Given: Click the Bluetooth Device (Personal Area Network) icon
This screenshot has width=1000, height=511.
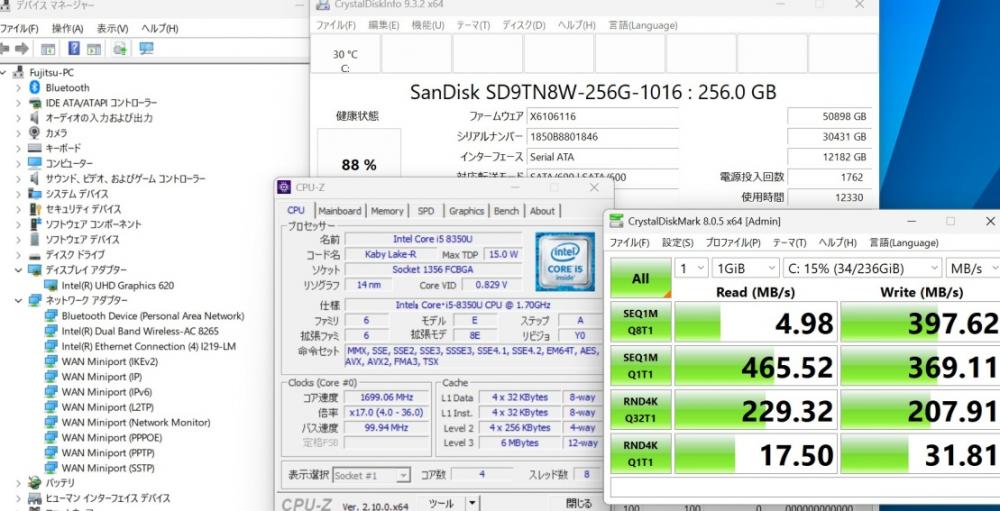Looking at the screenshot, I should coord(51,316).
